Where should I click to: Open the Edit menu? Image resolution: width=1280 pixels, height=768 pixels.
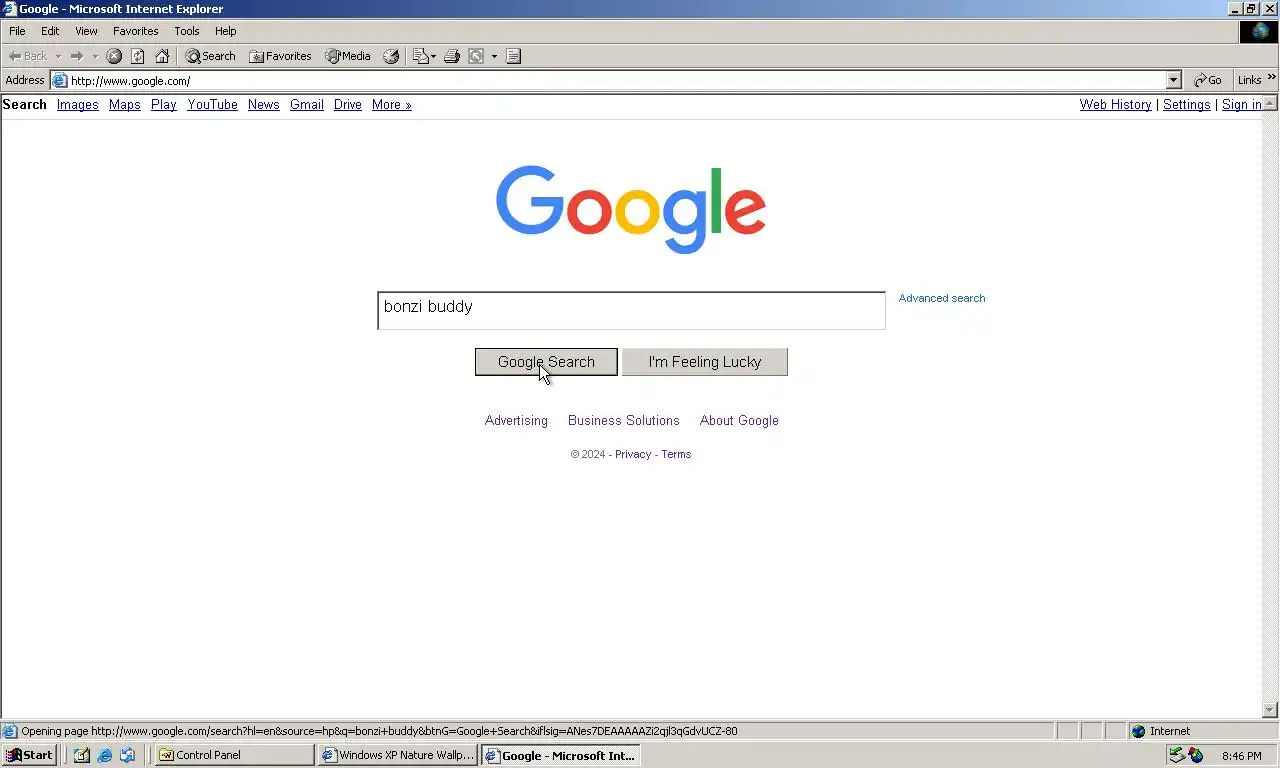pyautogui.click(x=50, y=31)
